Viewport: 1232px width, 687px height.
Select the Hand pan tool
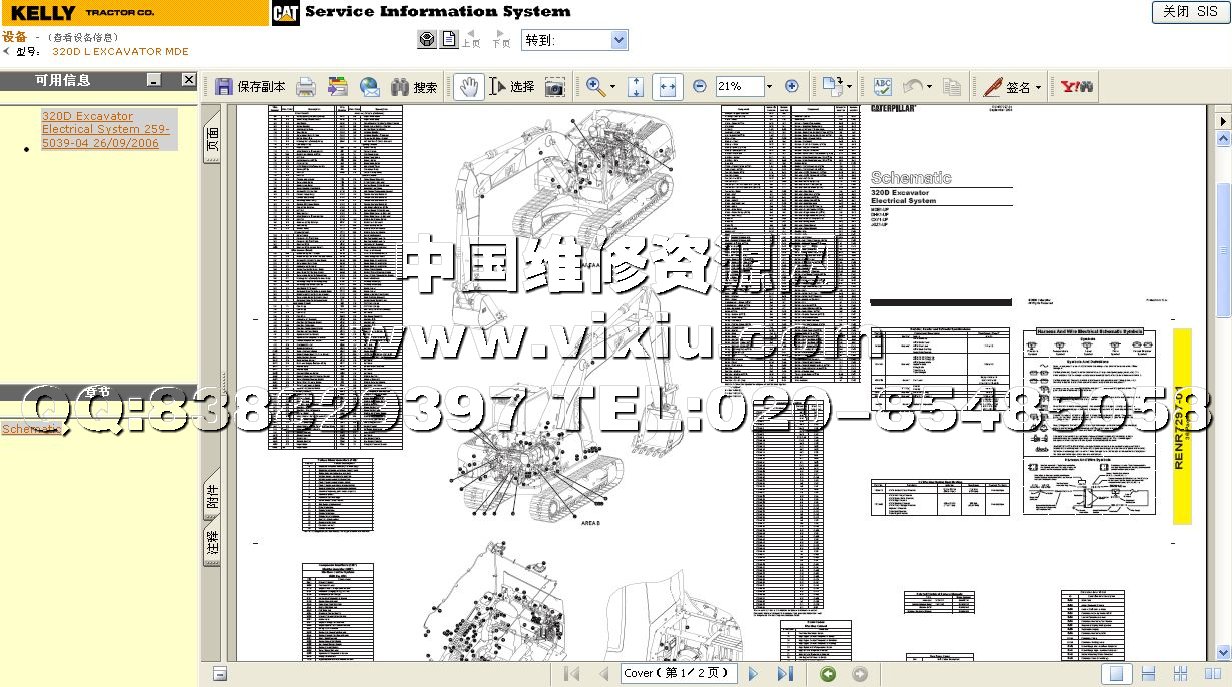point(467,87)
